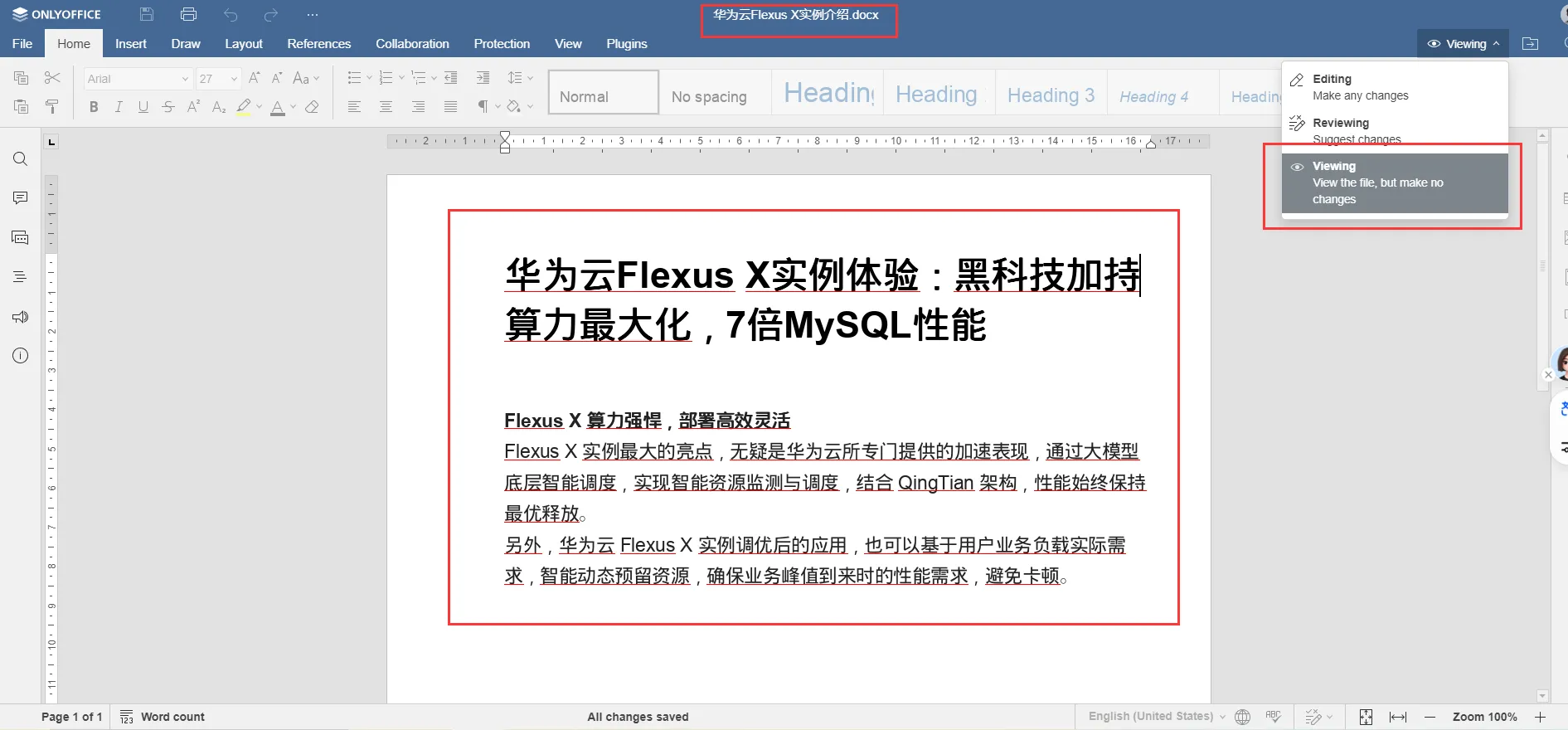Decrease the paragraph indent
The width and height of the screenshot is (1568, 730).
(x=451, y=78)
